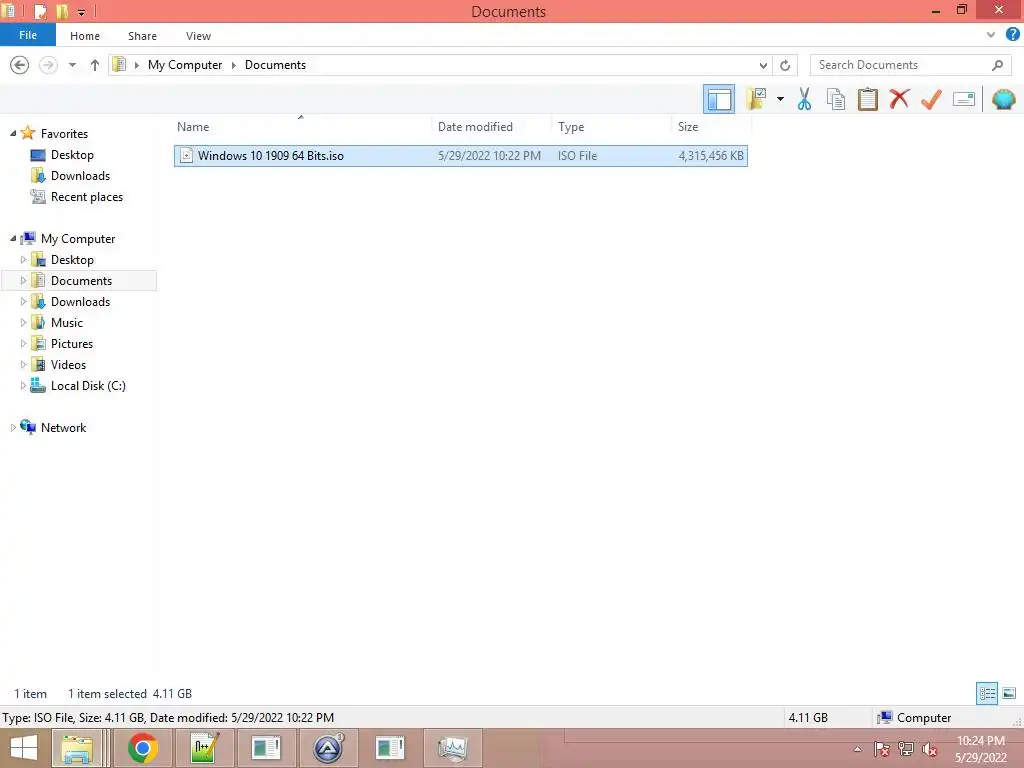Open the performance monitor graph taskbar icon
The height and width of the screenshot is (768, 1024).
click(x=453, y=748)
